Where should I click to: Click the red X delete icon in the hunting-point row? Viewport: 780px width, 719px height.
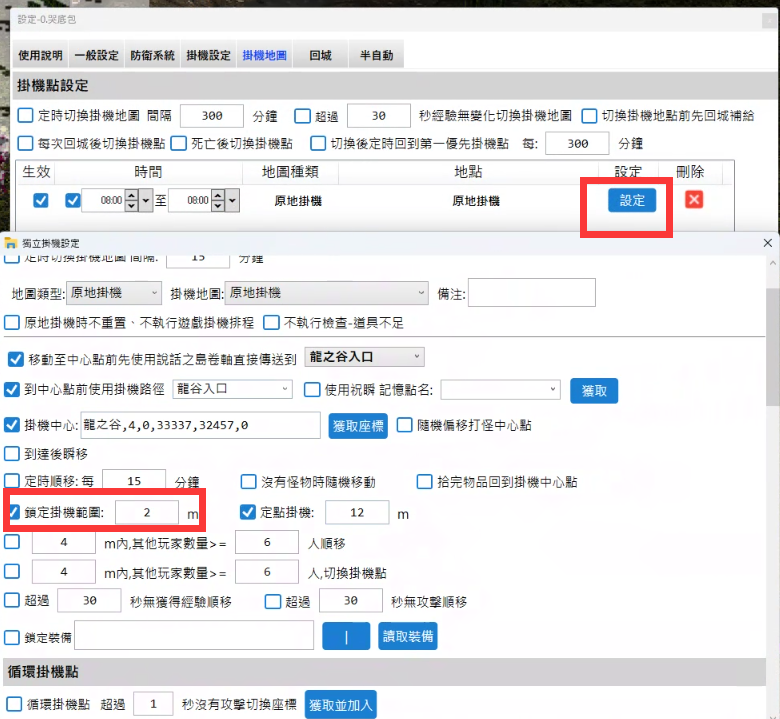[694, 199]
